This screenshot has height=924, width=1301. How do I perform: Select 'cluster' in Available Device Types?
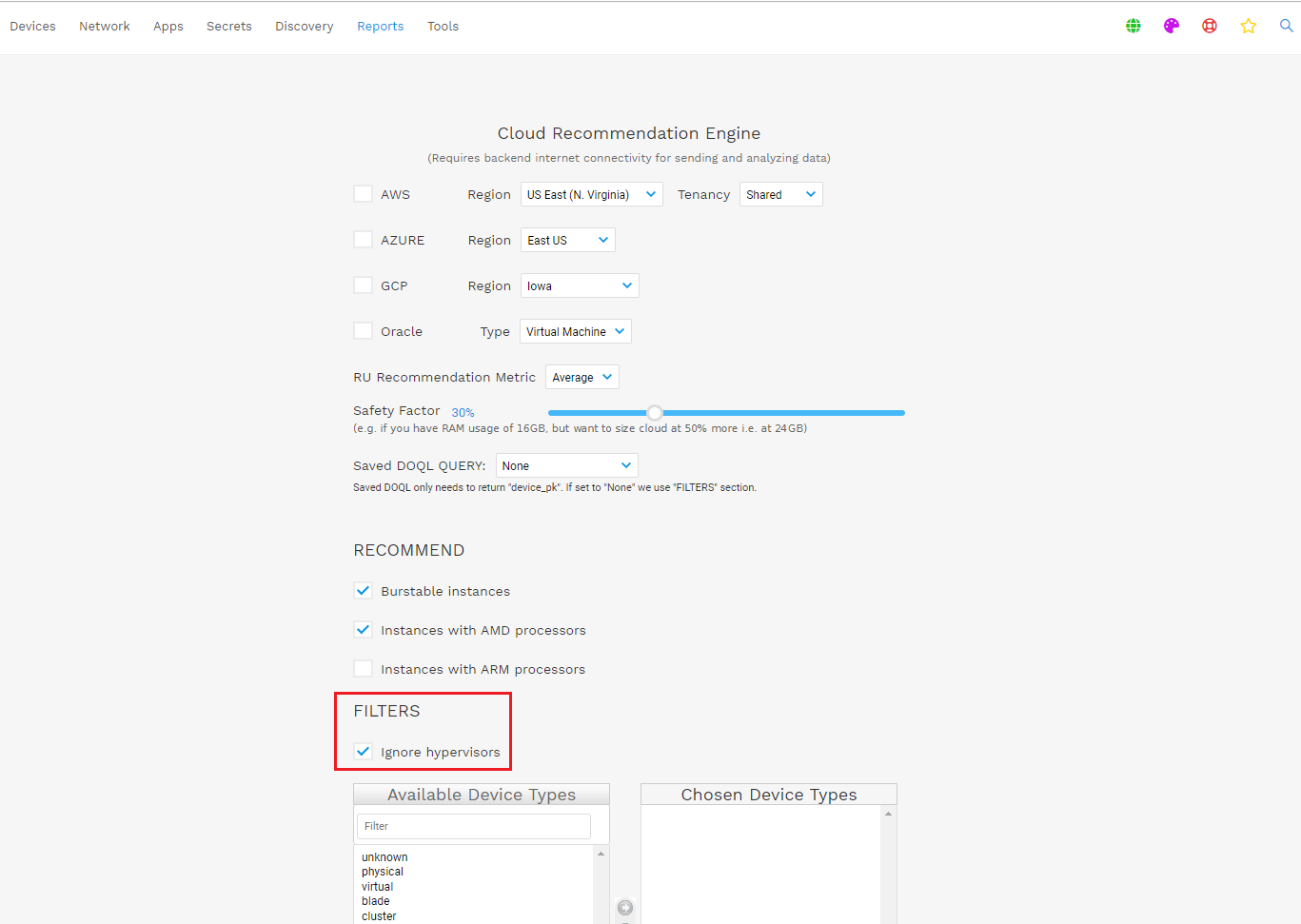pyautogui.click(x=379, y=916)
